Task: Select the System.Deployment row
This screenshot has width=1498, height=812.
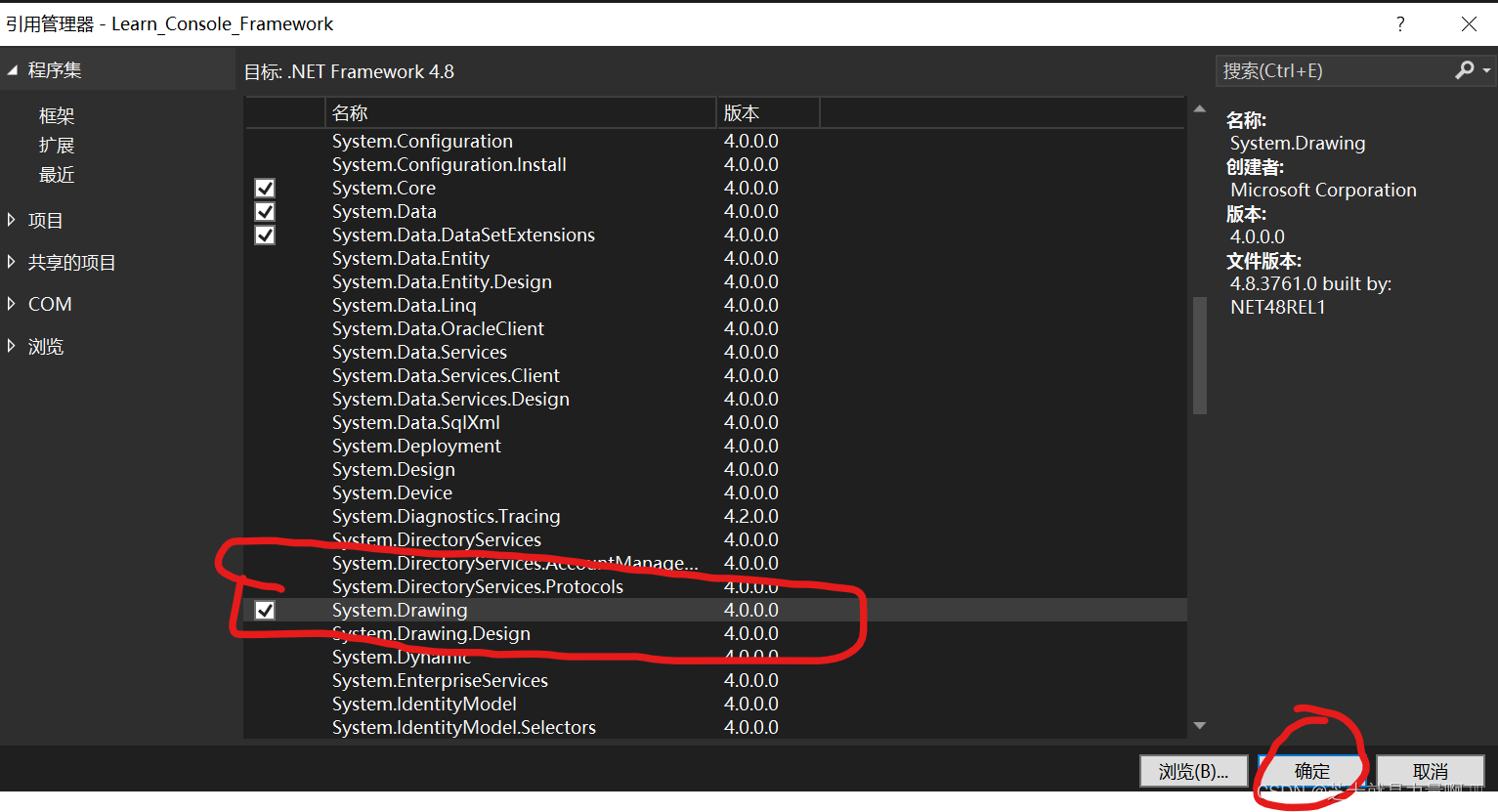Action: (x=715, y=447)
